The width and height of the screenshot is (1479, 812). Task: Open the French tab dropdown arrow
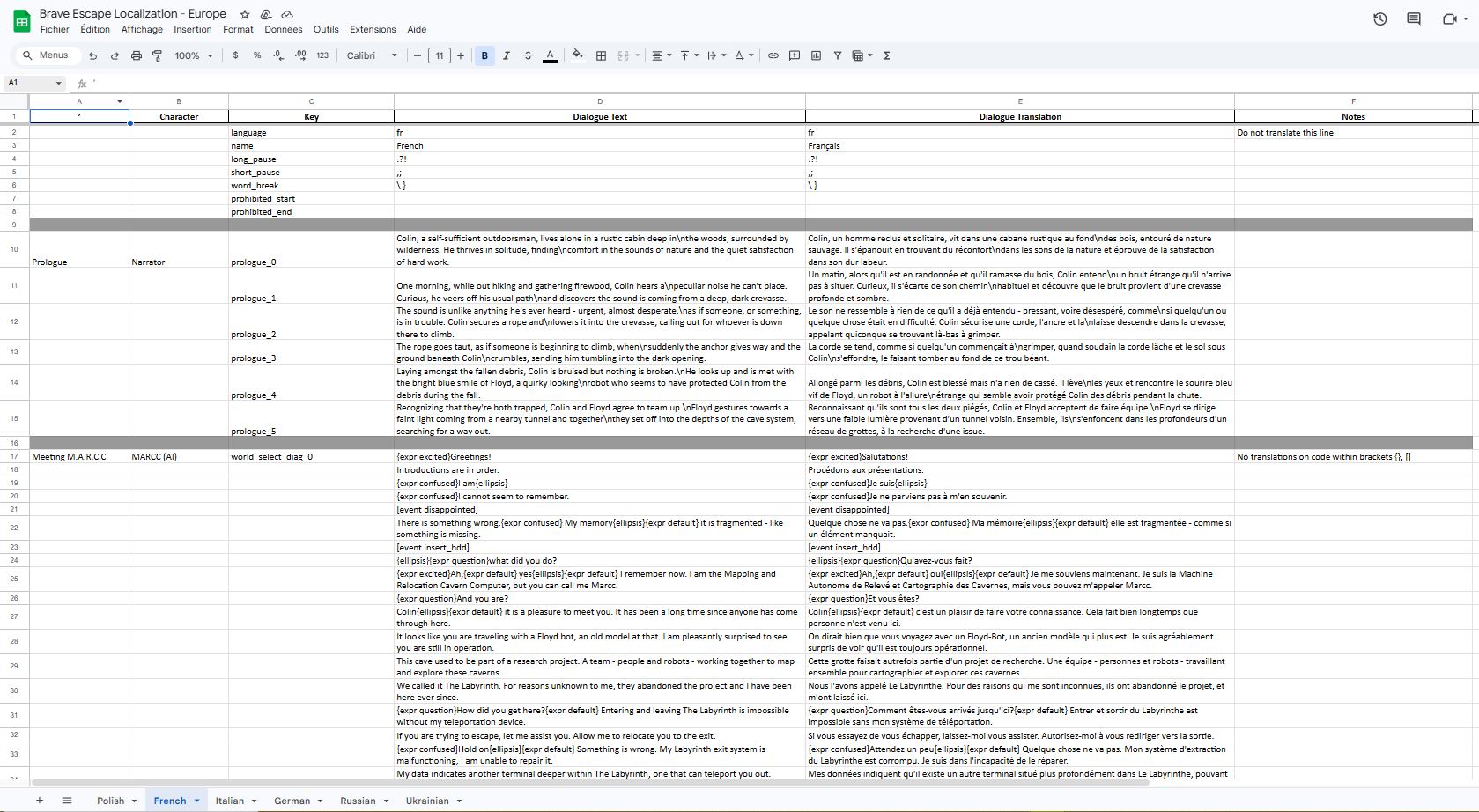[196, 801]
